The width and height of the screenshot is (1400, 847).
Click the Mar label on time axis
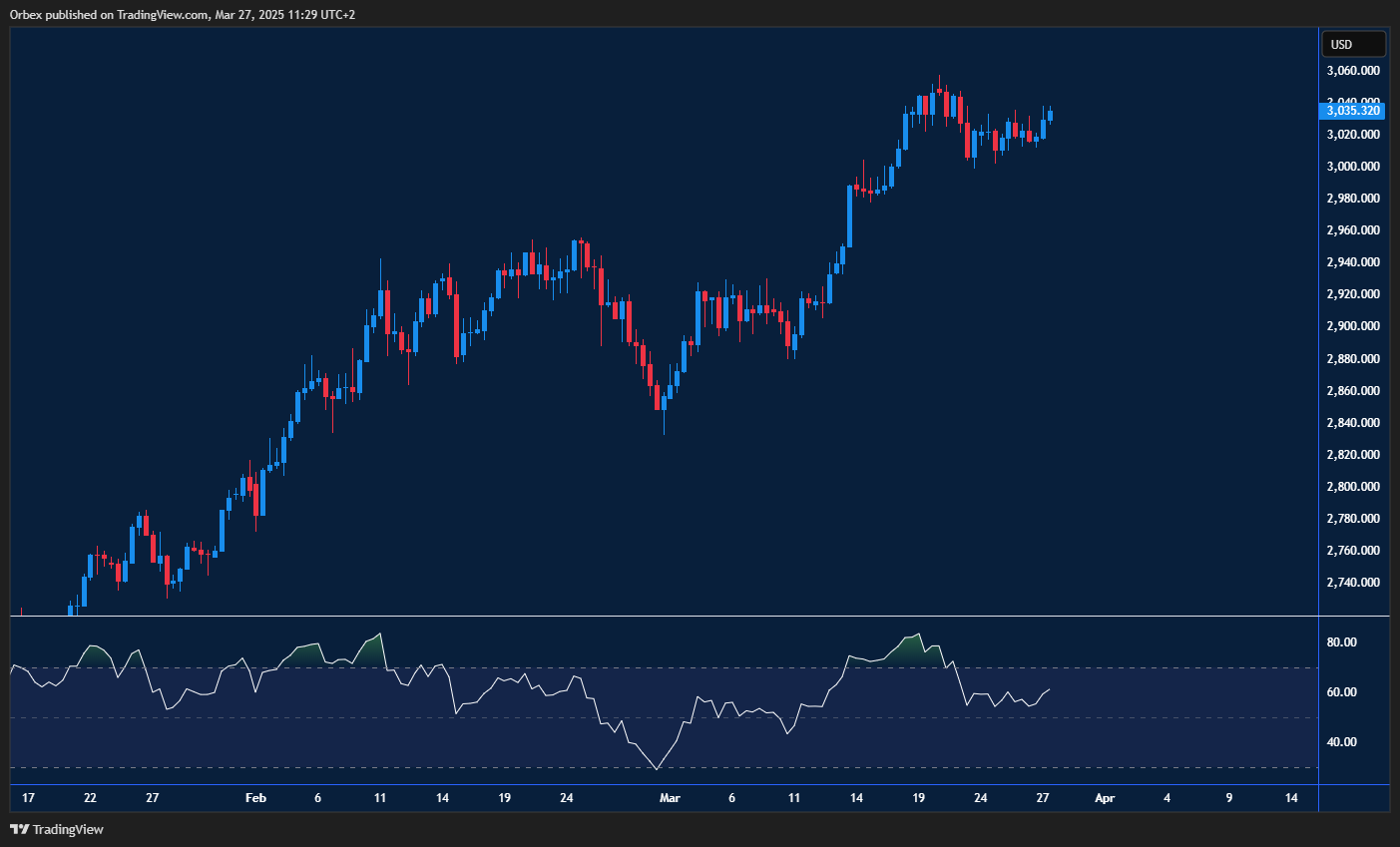(x=670, y=798)
